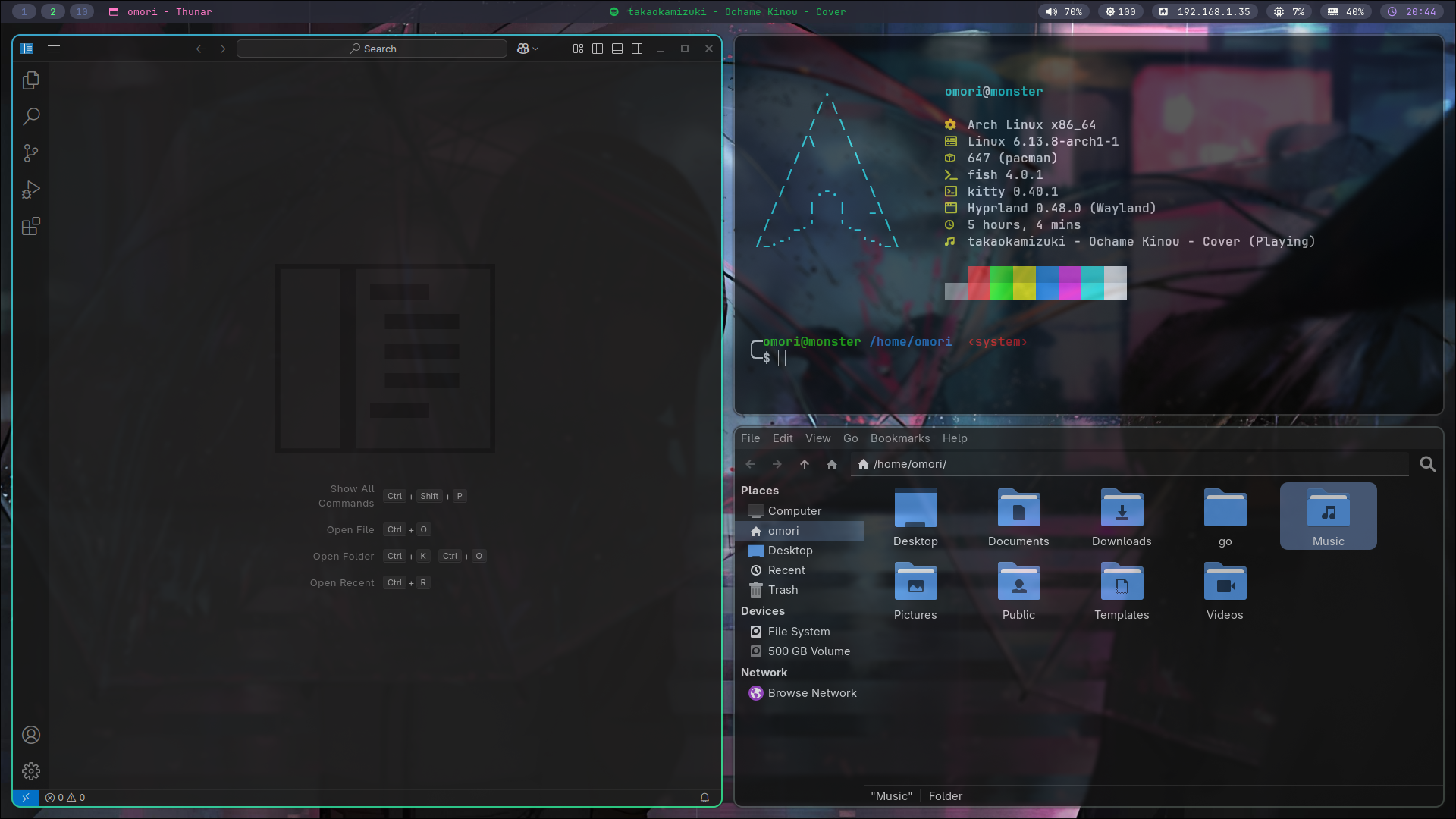Click the volume 70% indicator in top bar
This screenshot has width=1456, height=819.
click(x=1064, y=11)
